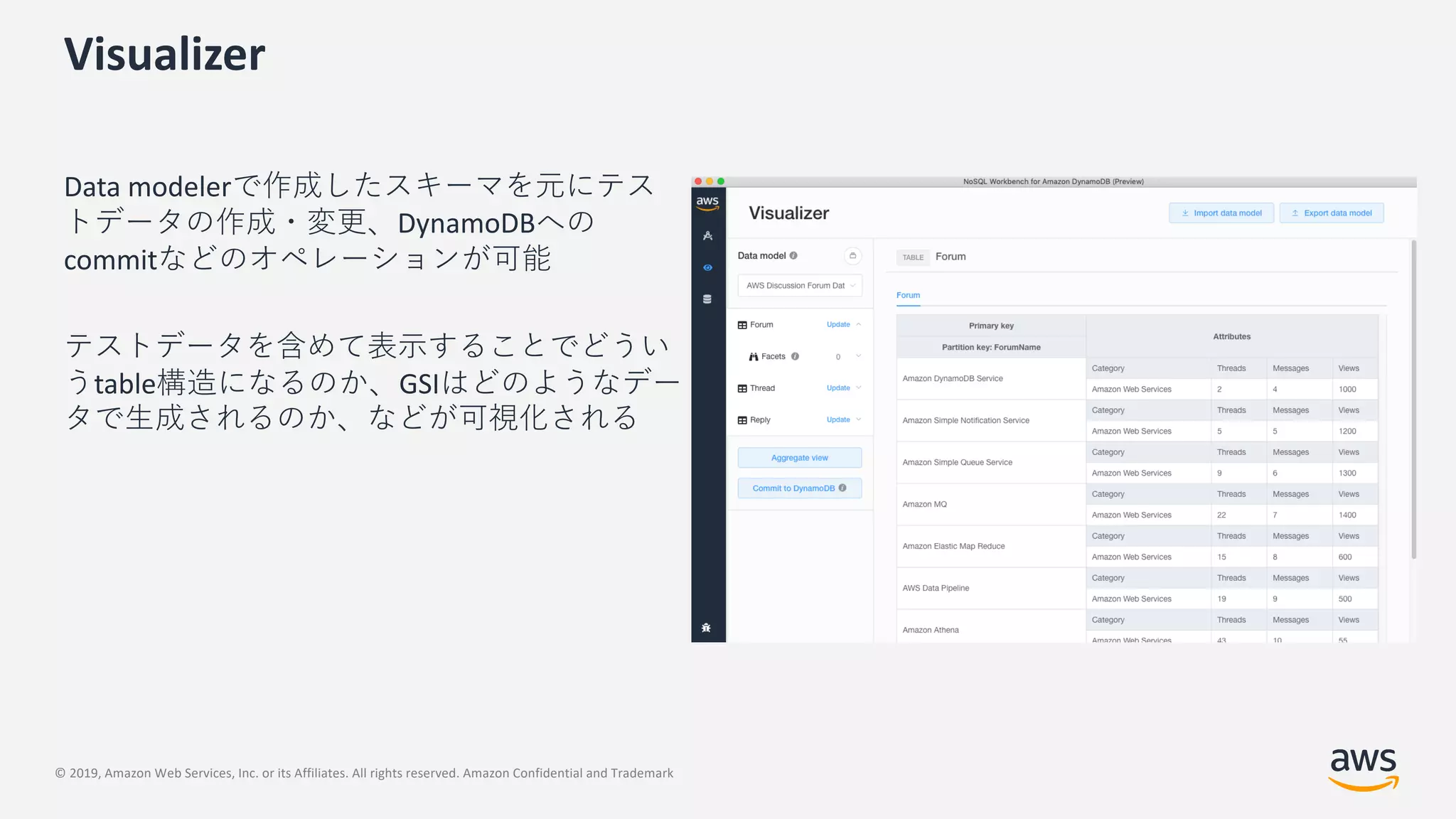Click the Data model label
This screenshot has height=819, width=1456.
coord(761,256)
